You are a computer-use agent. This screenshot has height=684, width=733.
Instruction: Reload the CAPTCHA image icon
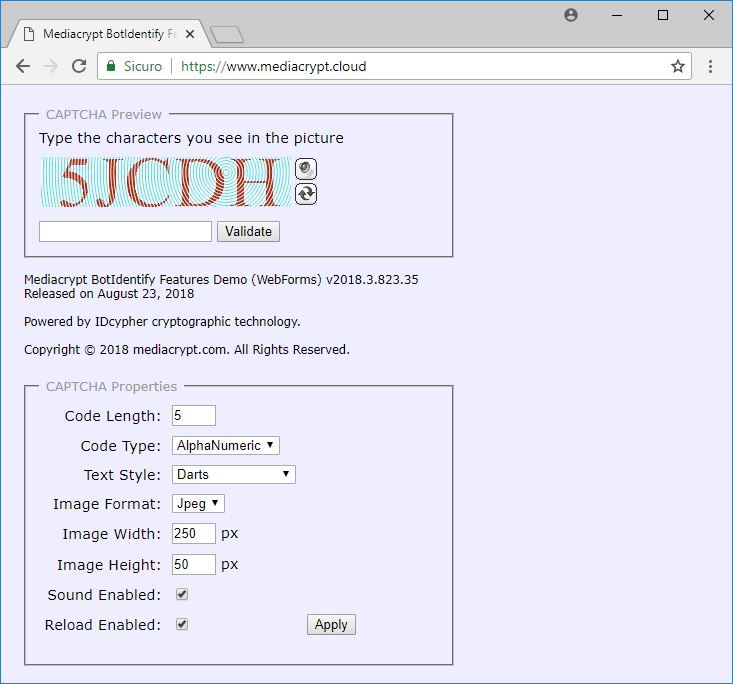pos(306,194)
